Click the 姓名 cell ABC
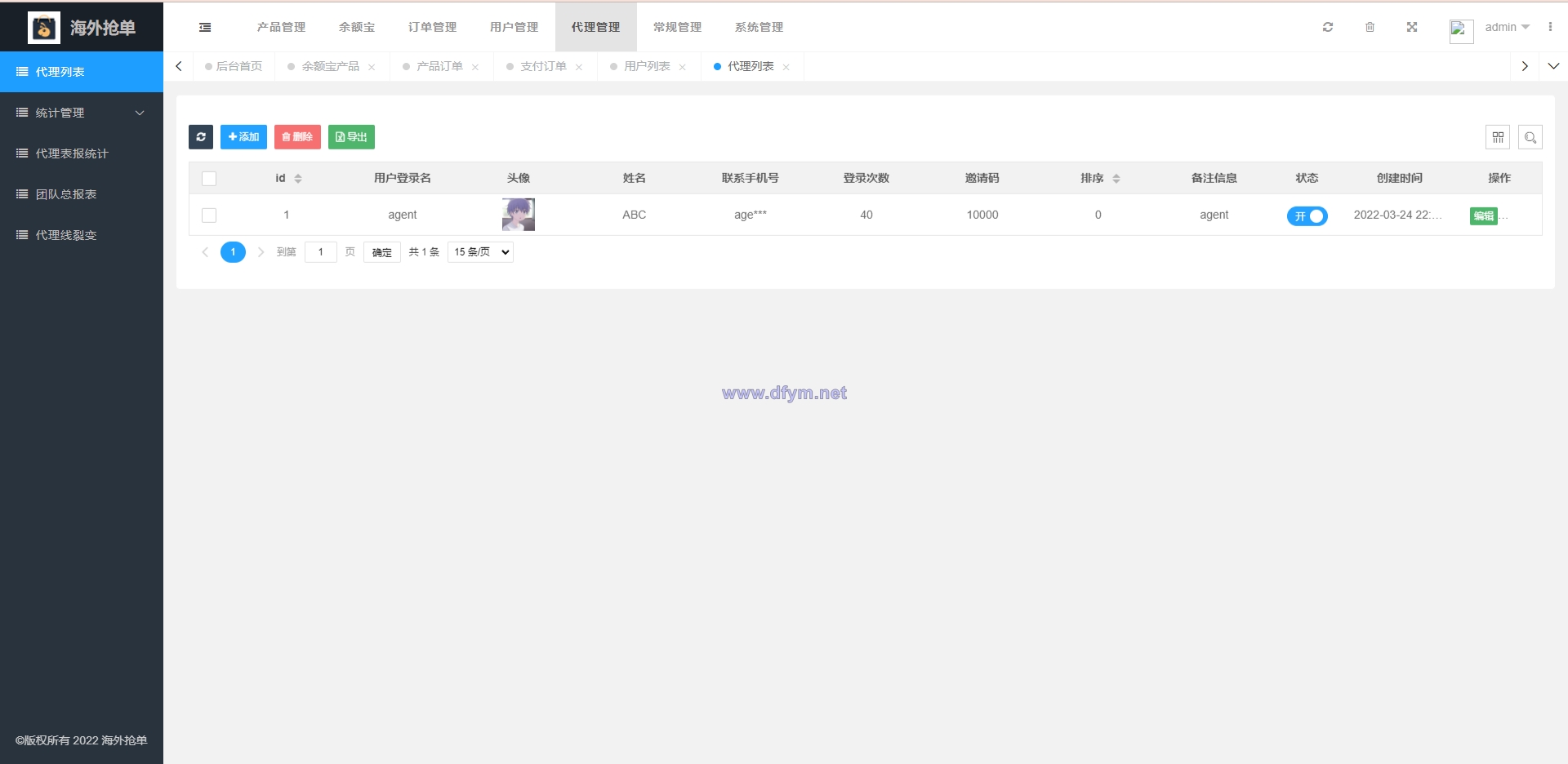 635,215
